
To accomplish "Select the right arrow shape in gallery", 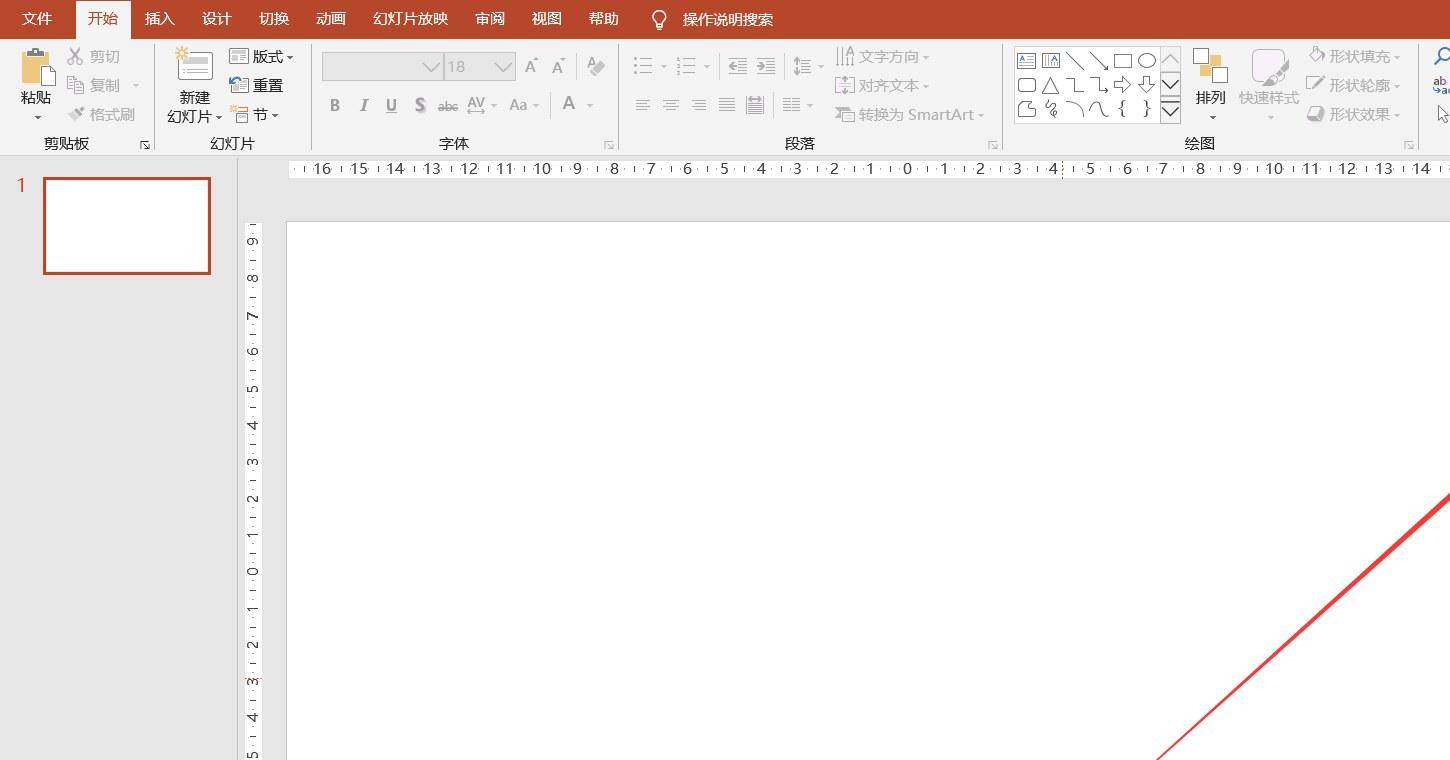I will pos(1122,85).
